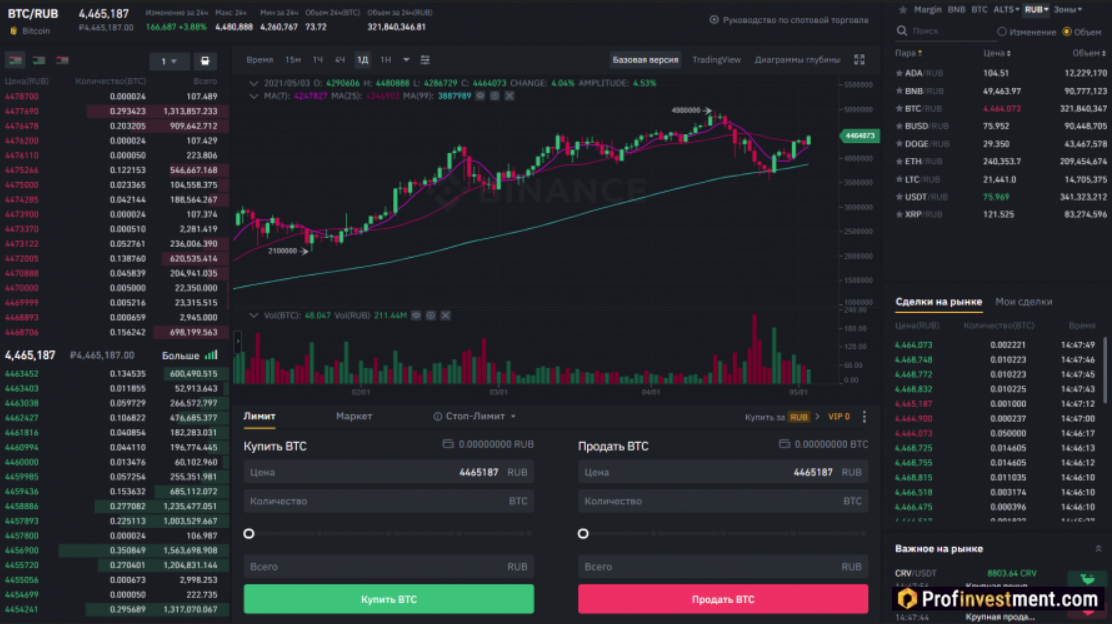
Task: Hide the MA indicator with the eye icon
Action: (480, 96)
